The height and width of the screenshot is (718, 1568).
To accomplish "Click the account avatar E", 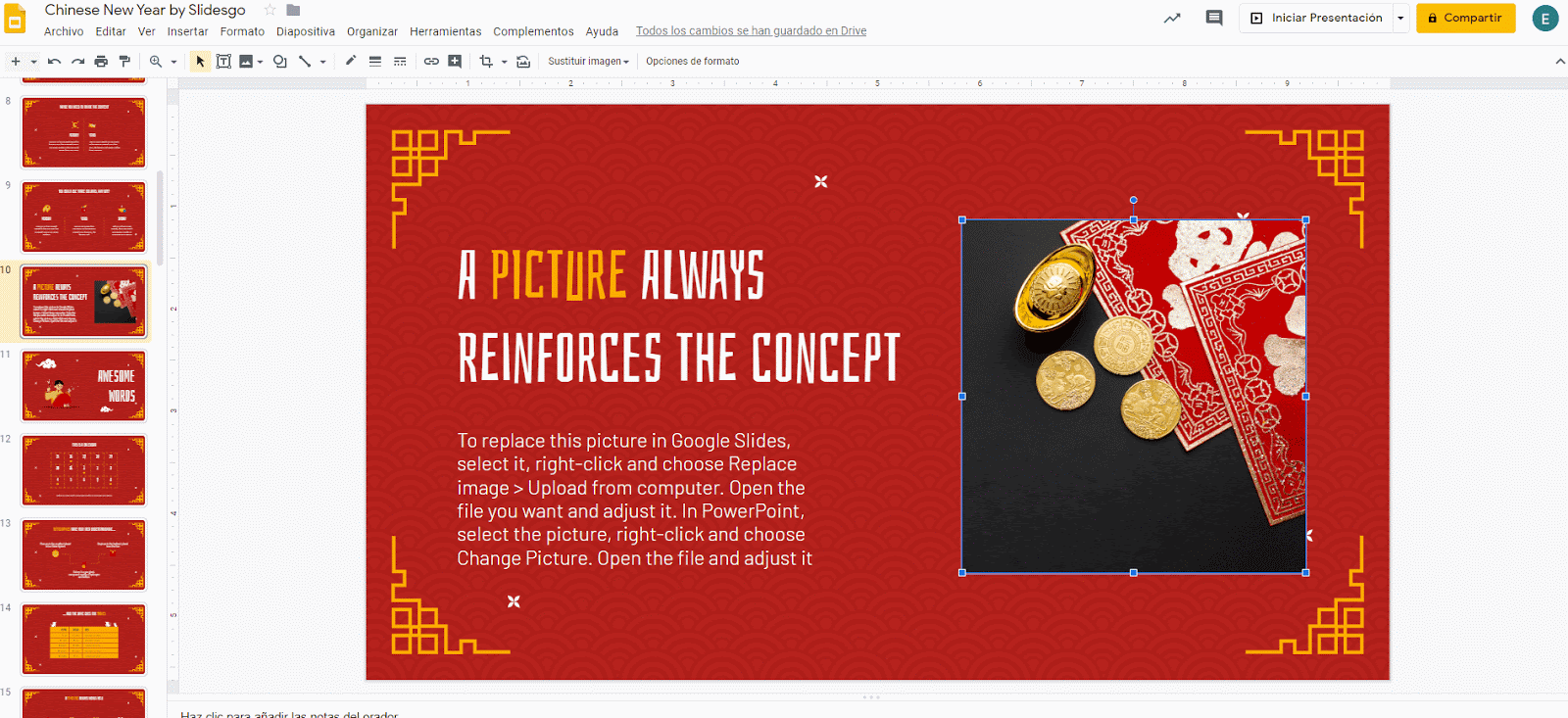I will pyautogui.click(x=1545, y=19).
